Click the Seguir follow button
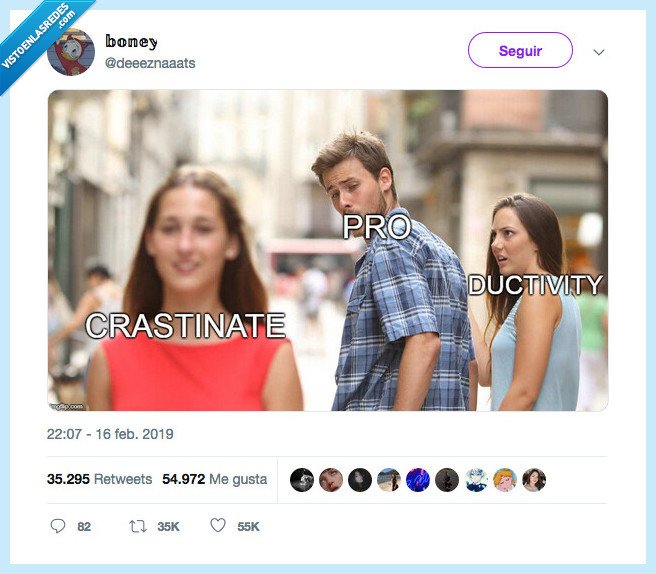This screenshot has width=656, height=574. [x=520, y=50]
